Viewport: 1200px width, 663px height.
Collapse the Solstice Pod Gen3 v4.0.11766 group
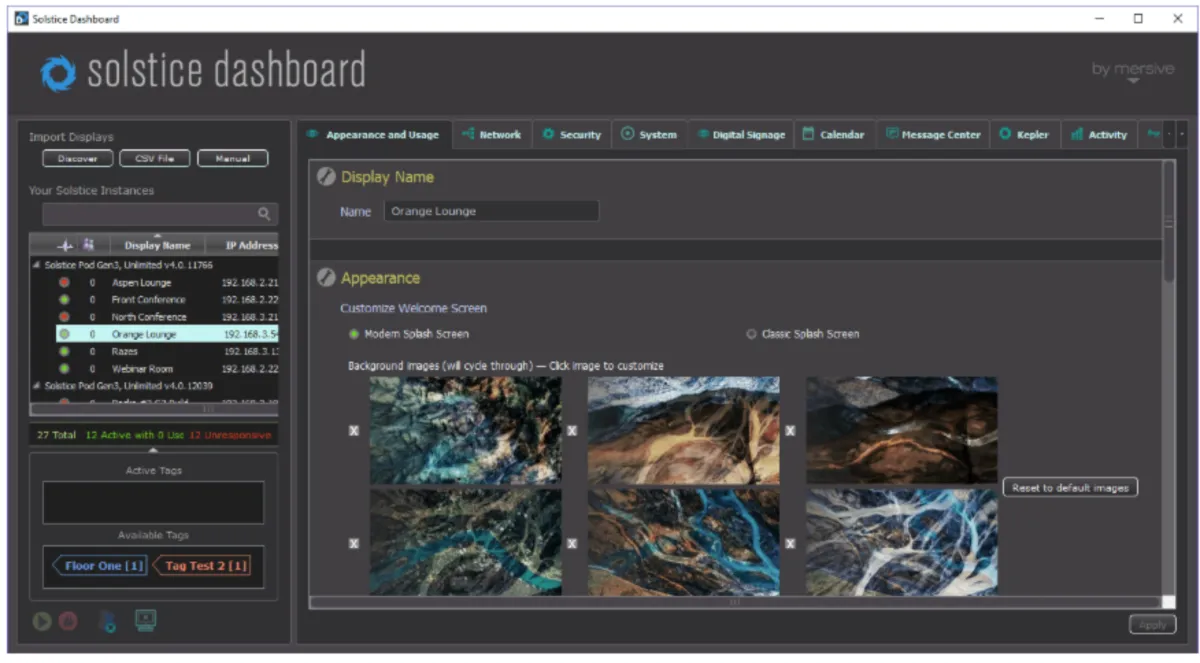(x=37, y=265)
